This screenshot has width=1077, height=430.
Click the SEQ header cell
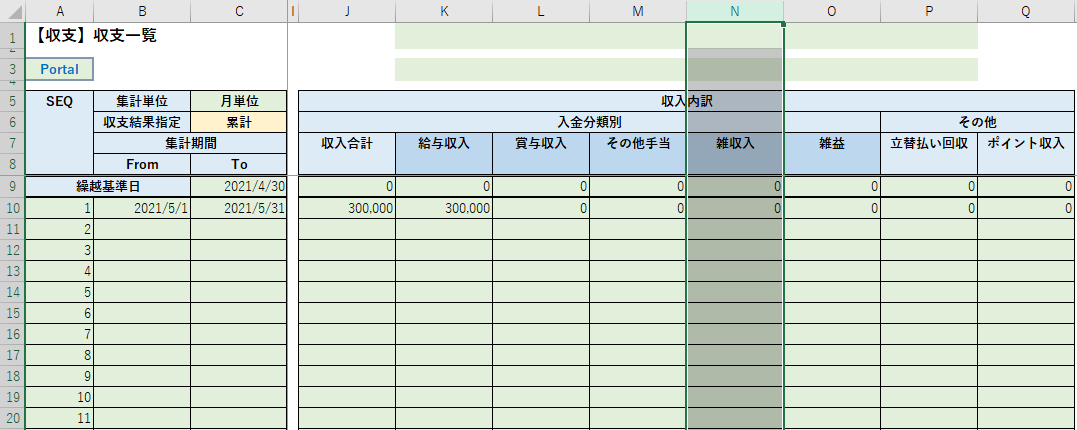pos(59,133)
